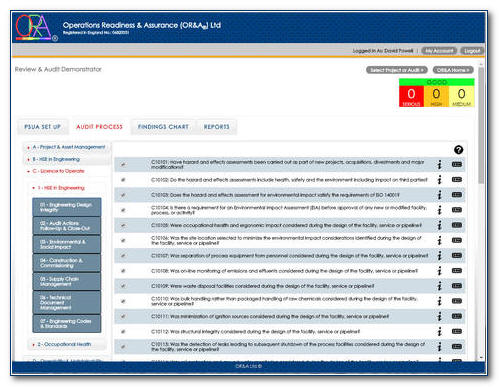Image resolution: width=499 pixels, height=387 pixels.
Task: Click the info icon for question C10111
Action: pyautogui.click(x=439, y=316)
